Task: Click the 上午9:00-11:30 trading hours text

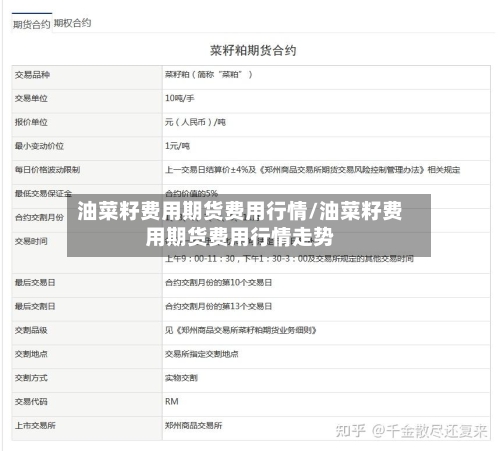Action: pos(289,259)
